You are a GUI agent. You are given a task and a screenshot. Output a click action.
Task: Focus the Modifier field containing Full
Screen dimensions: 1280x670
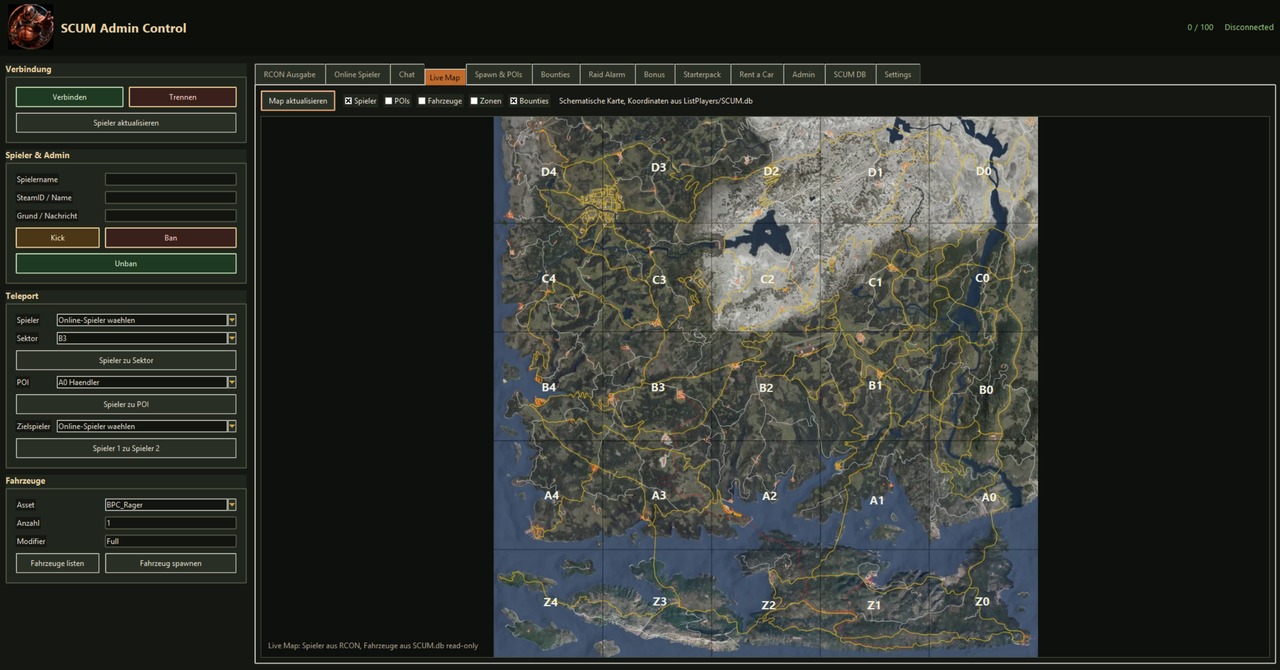[171, 541]
